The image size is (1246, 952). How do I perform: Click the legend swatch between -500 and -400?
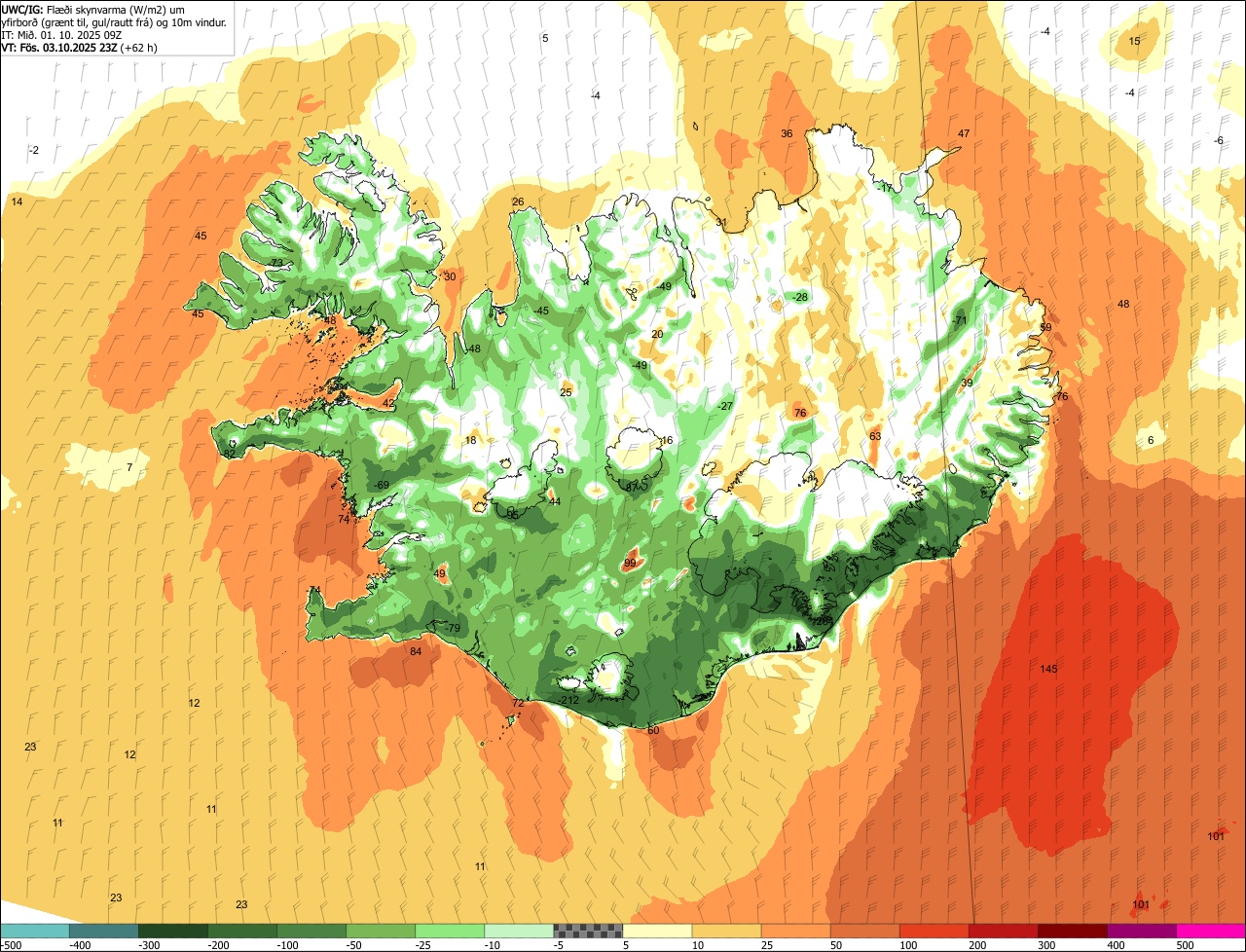(x=35, y=931)
